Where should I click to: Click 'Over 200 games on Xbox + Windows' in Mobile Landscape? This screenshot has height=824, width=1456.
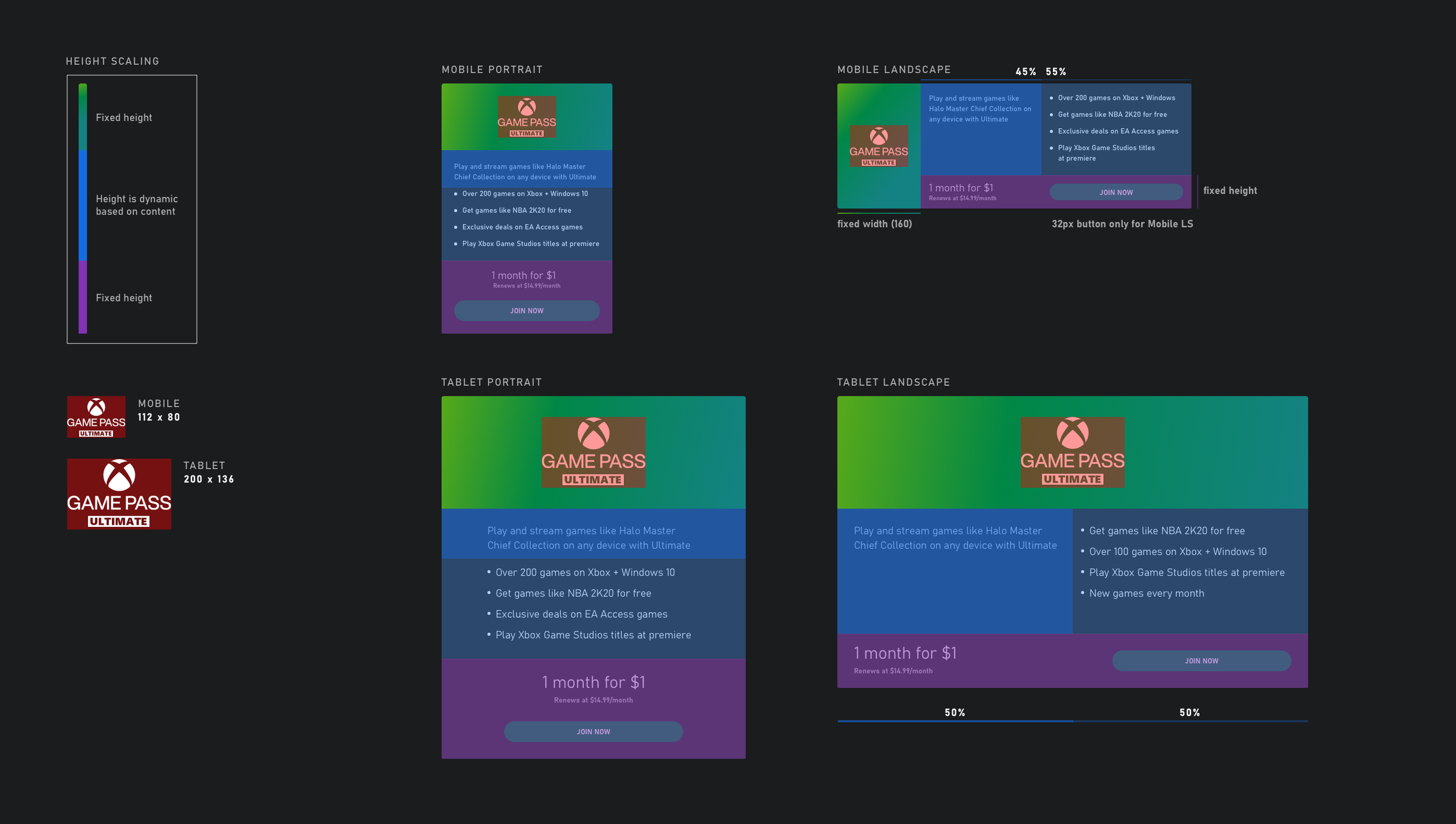(1116, 98)
